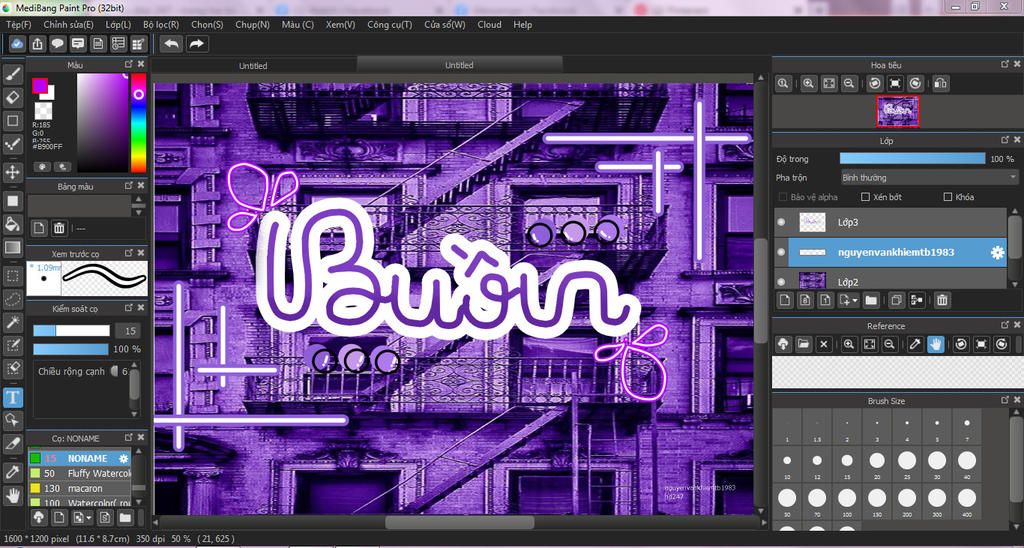Hide the nguyenvankhiemtb1983 layer
Viewport: 1024px width, 548px height.
[x=781, y=252]
